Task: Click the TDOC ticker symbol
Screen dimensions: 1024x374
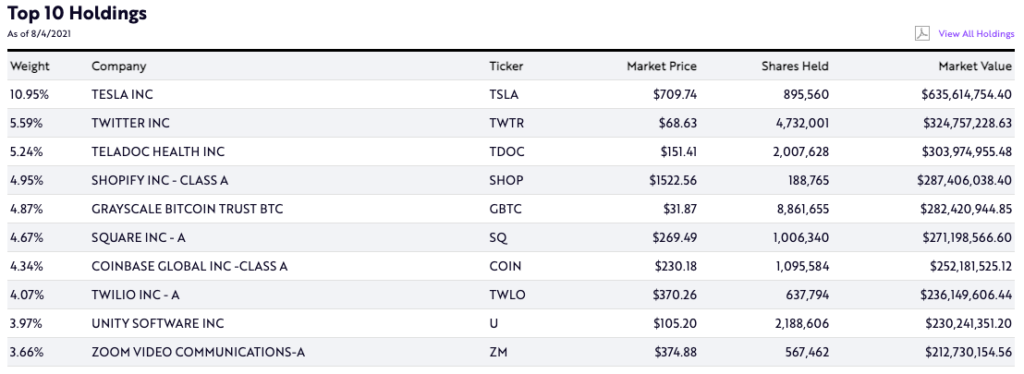Action: tap(506, 152)
